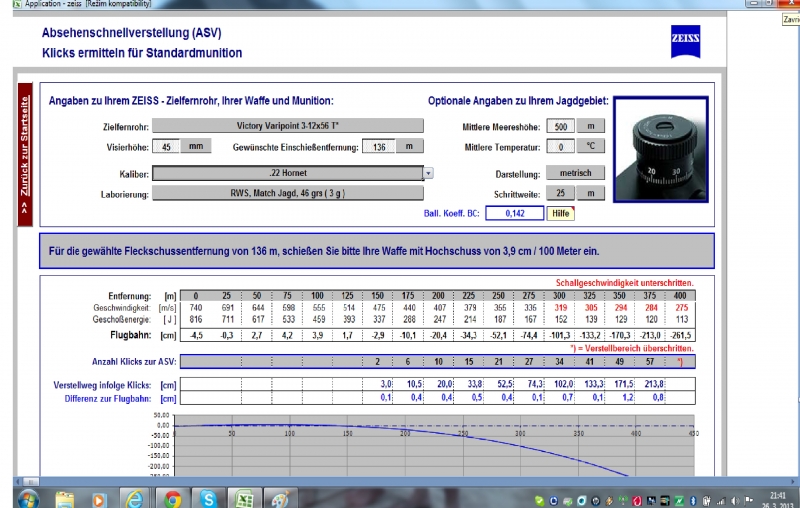Open the Hilfe button for BC

click(x=560, y=213)
